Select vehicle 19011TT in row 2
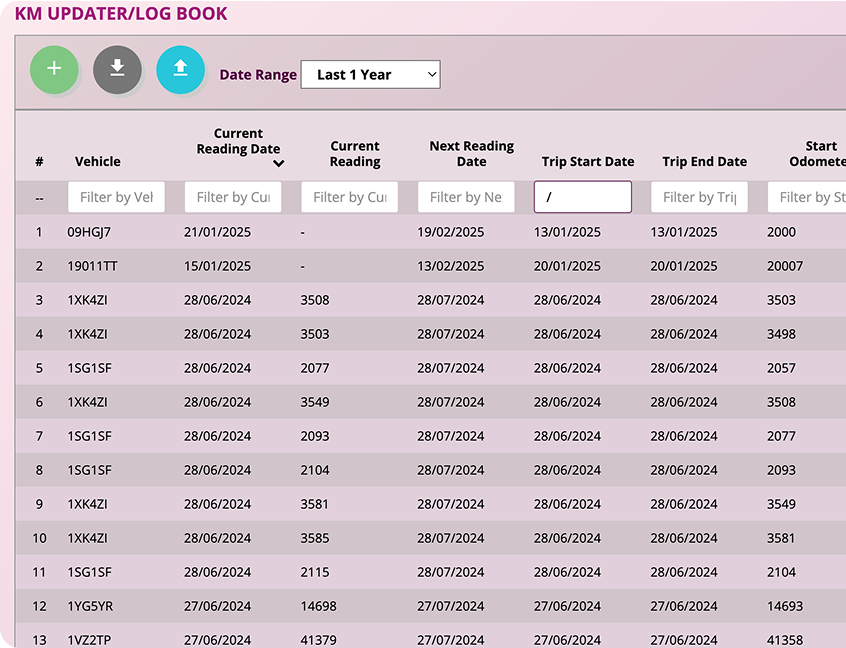 click(92, 266)
